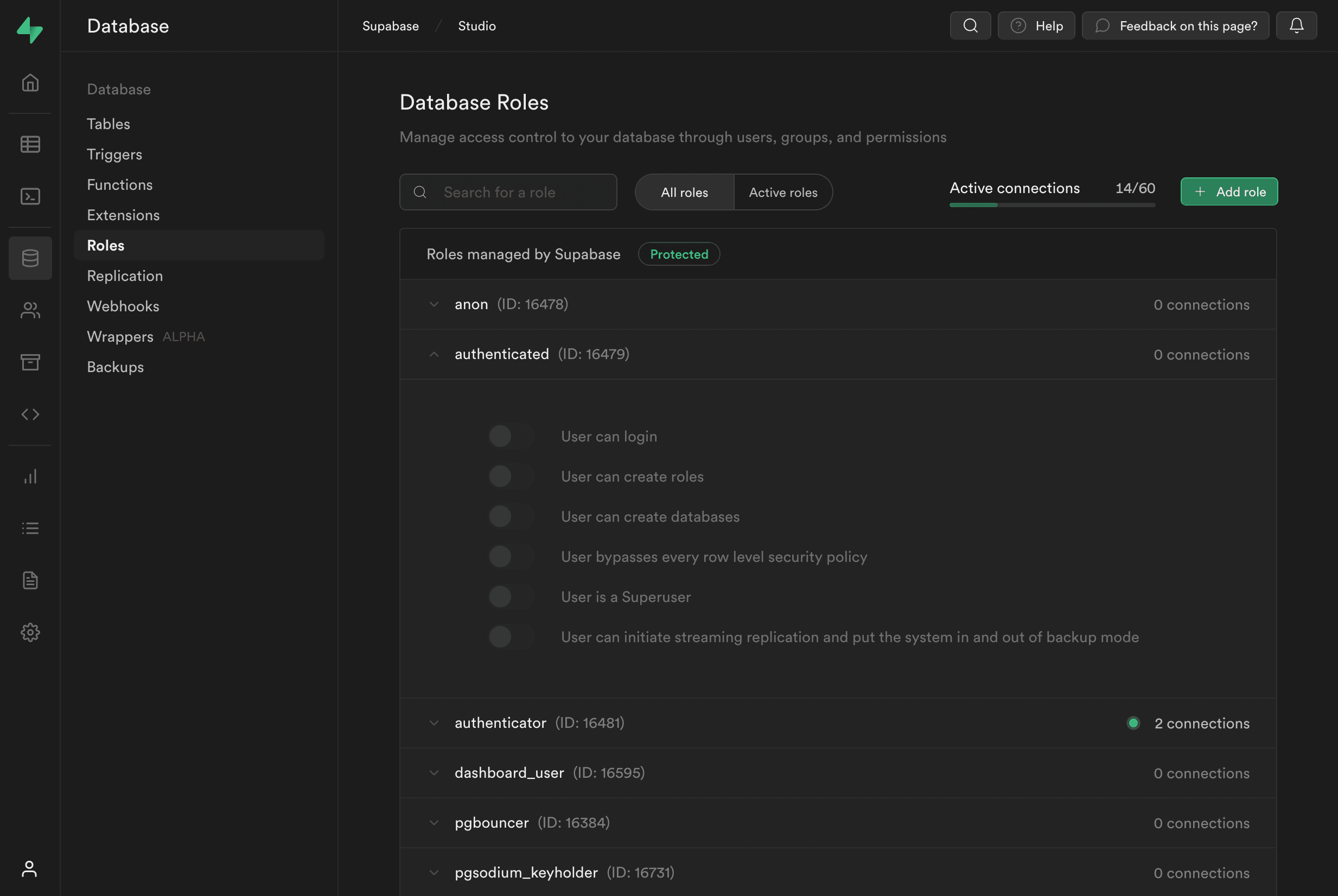Open the SQL Editor terminal icon
1338x896 pixels.
[30, 196]
